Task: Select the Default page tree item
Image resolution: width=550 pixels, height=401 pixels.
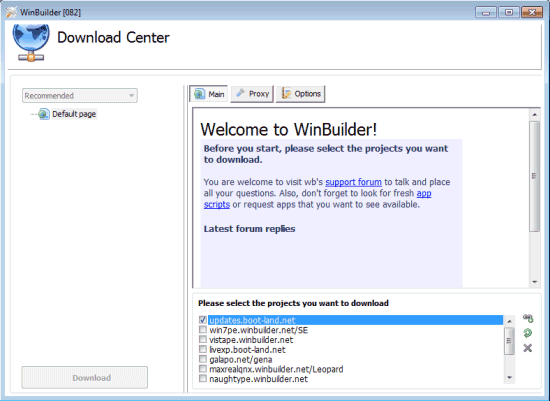Action: click(74, 114)
